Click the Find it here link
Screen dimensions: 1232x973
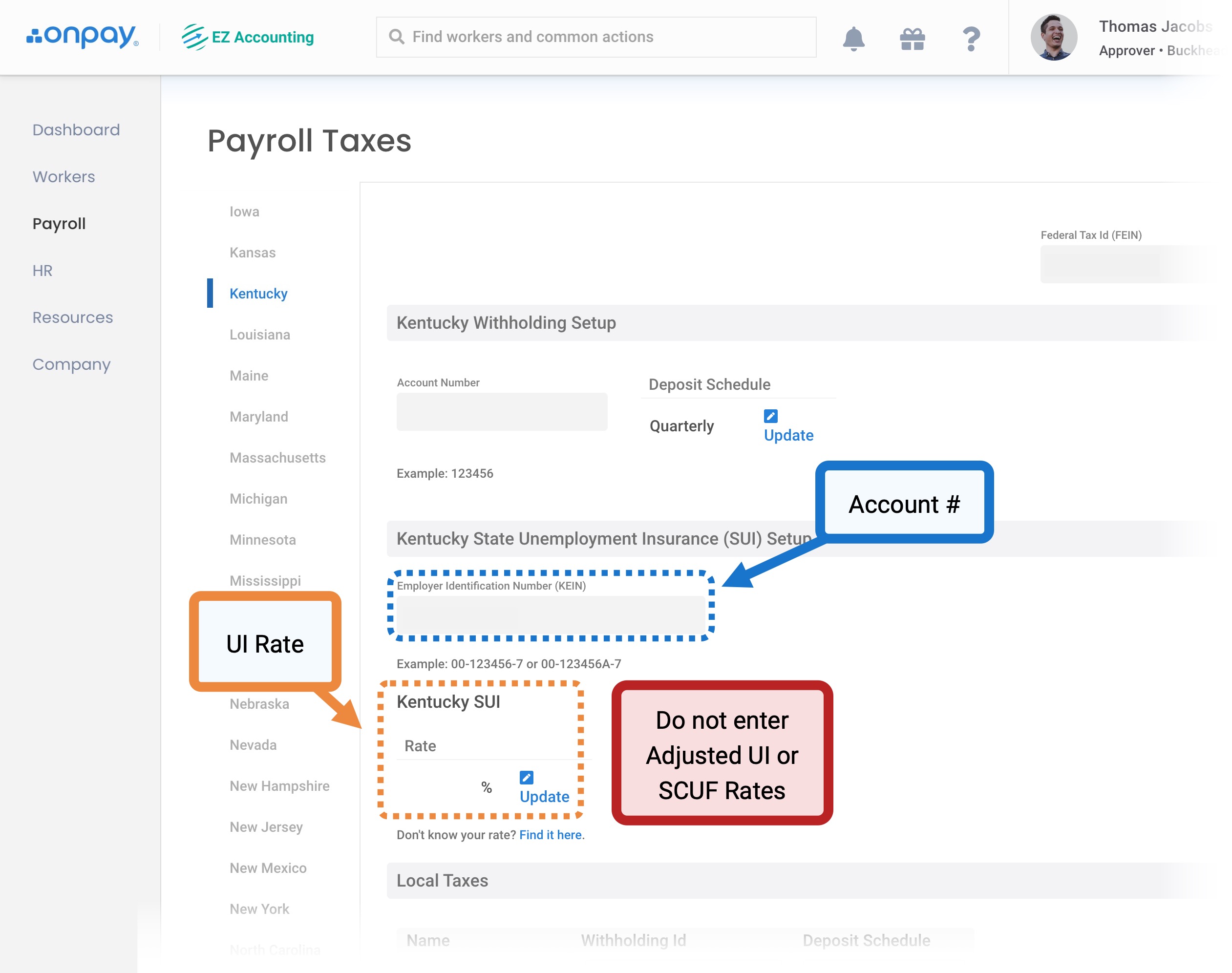tap(550, 835)
